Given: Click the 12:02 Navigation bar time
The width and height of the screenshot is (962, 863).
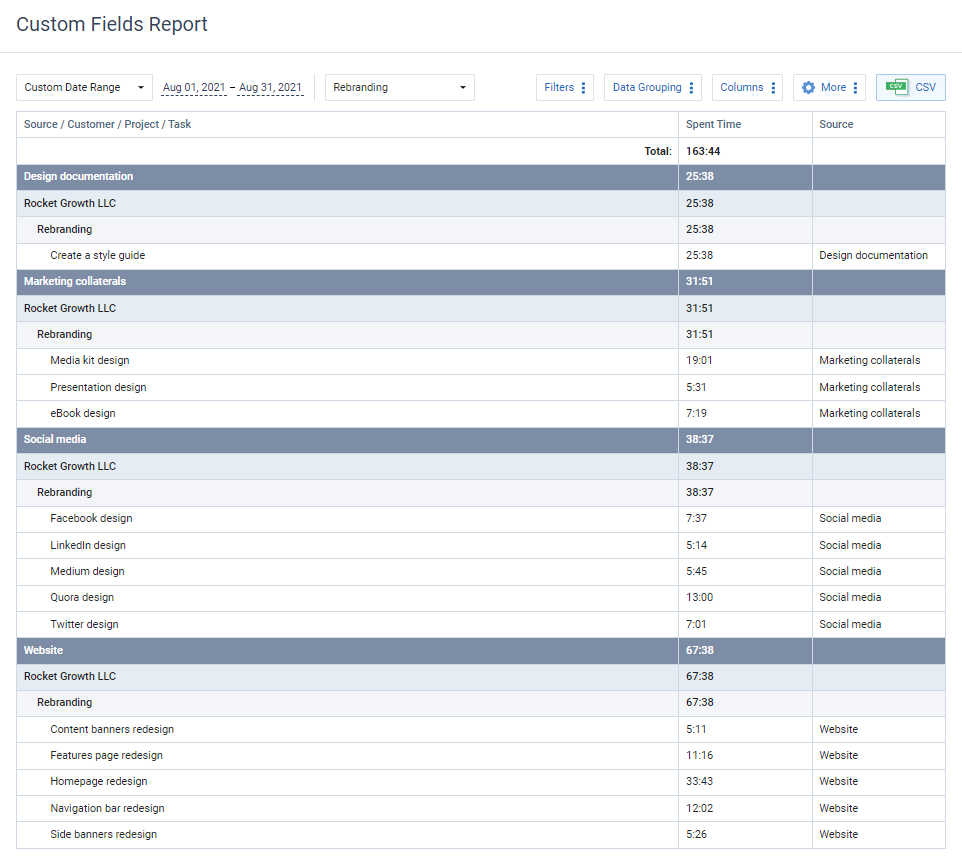Looking at the screenshot, I should pos(699,808).
